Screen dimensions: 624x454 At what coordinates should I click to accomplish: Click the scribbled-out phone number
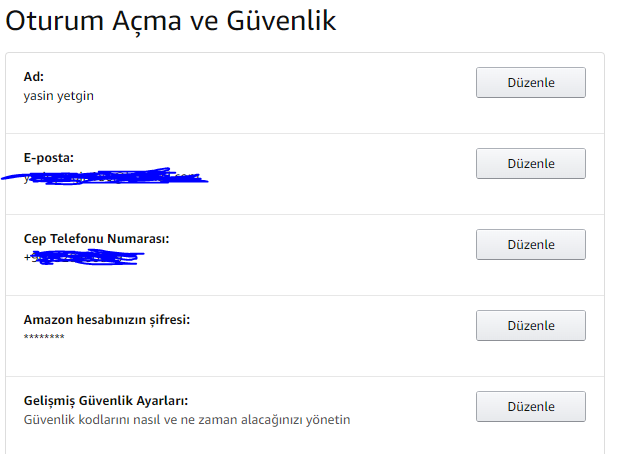point(85,258)
